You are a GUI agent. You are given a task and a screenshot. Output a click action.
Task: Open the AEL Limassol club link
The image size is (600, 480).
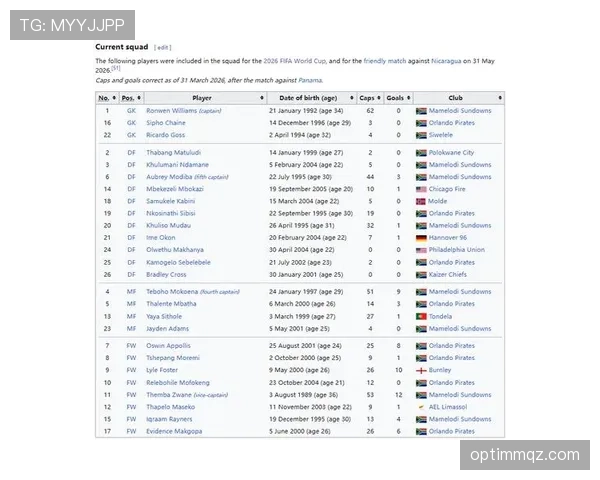pos(448,407)
